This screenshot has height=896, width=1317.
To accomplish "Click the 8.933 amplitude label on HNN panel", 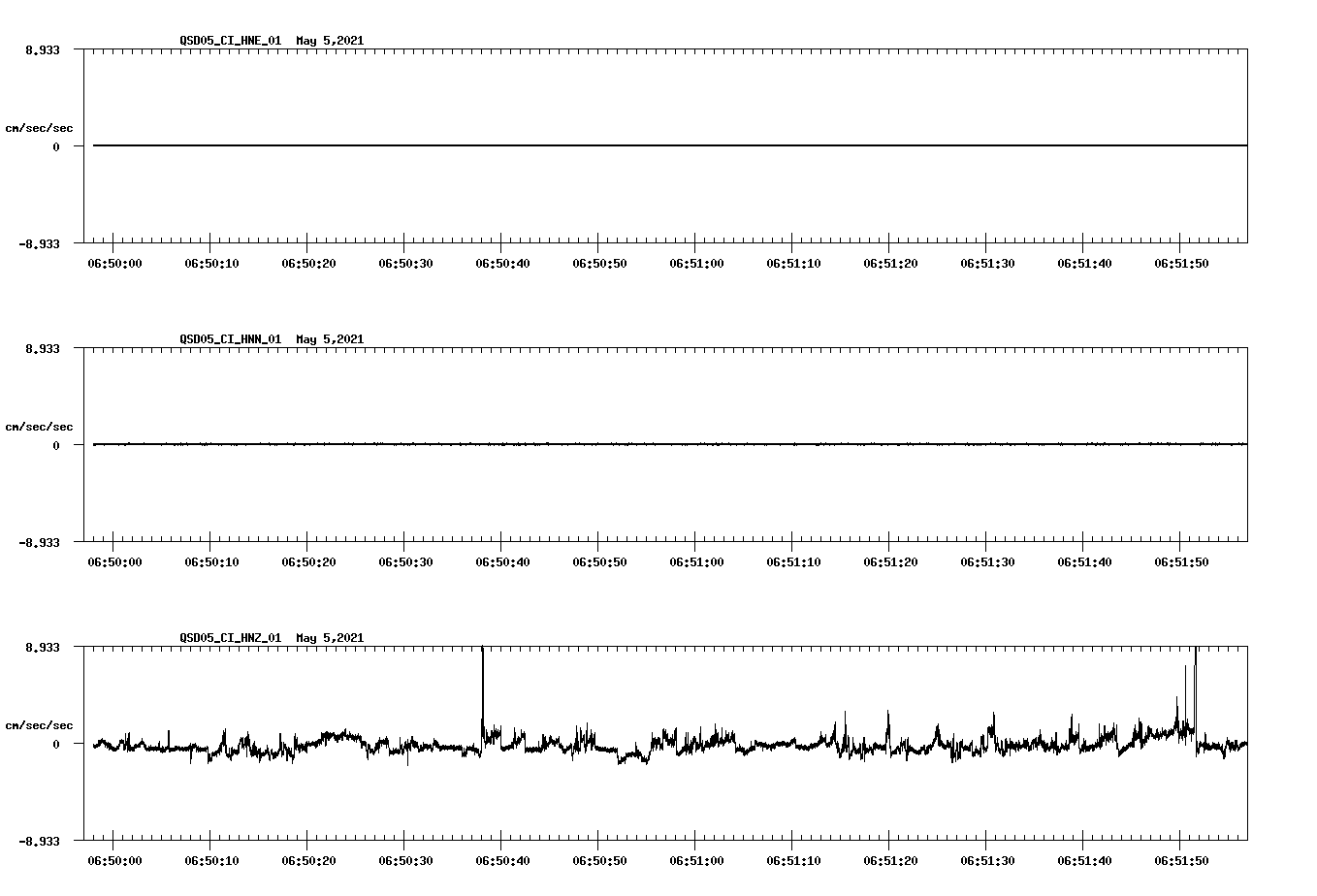I will point(41,349).
